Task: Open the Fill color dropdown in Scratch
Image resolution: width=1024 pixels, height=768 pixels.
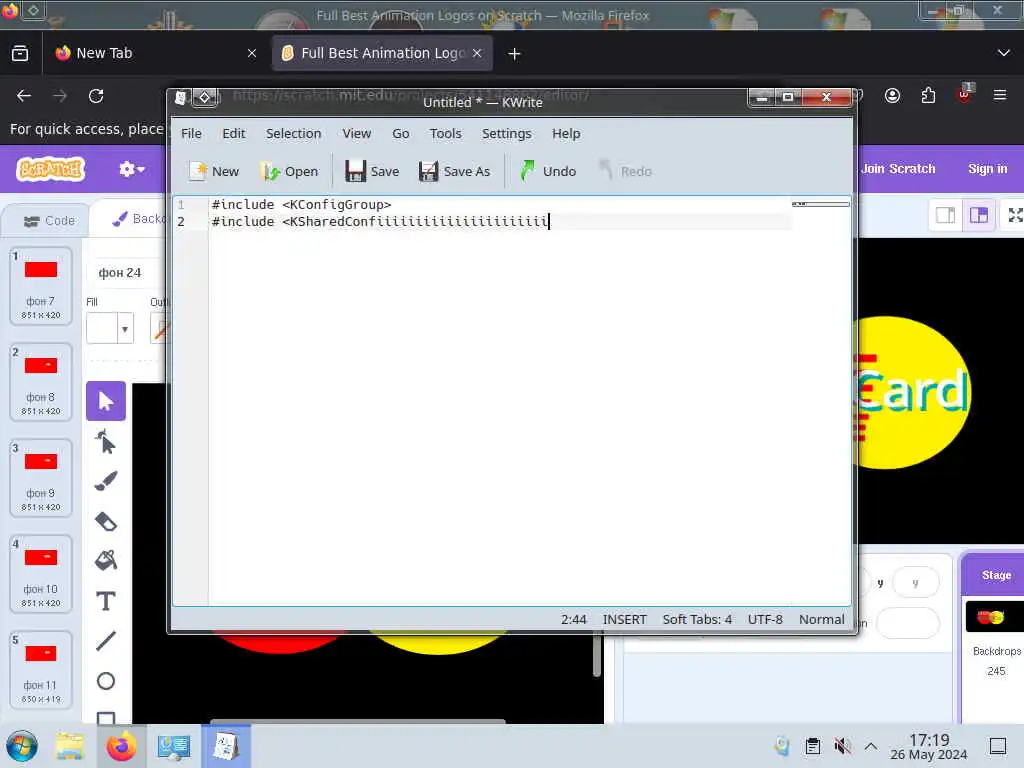Action: click(110, 328)
